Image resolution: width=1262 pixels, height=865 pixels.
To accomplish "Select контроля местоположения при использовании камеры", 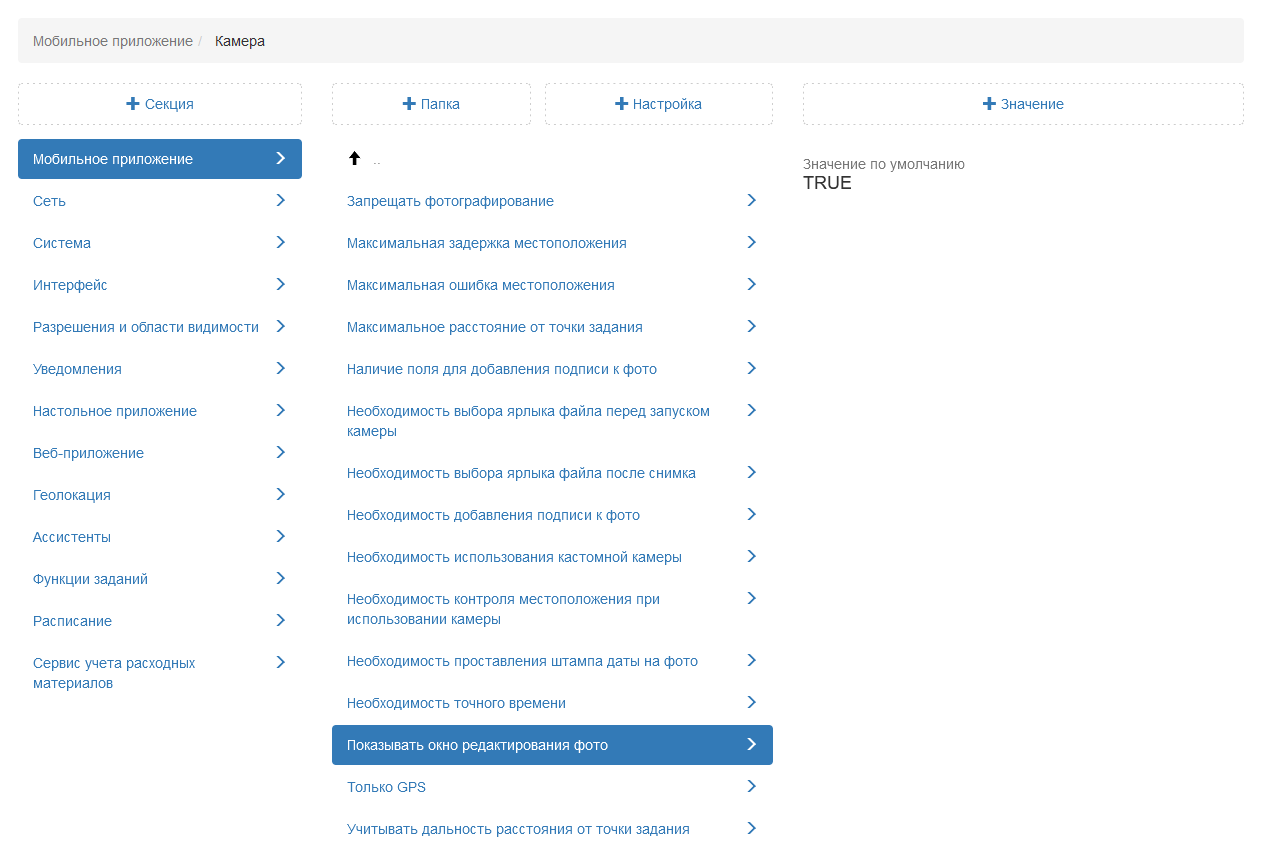I will (552, 609).
